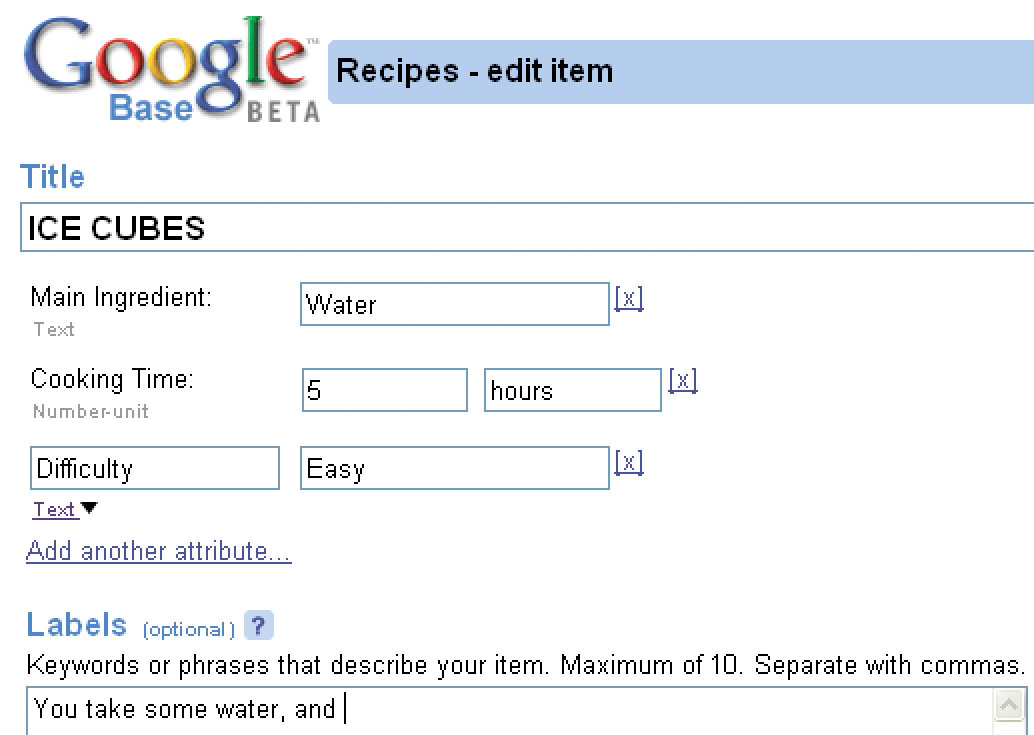Click Add another attribute link
The height and width of the screenshot is (735, 1034).
pos(159,551)
